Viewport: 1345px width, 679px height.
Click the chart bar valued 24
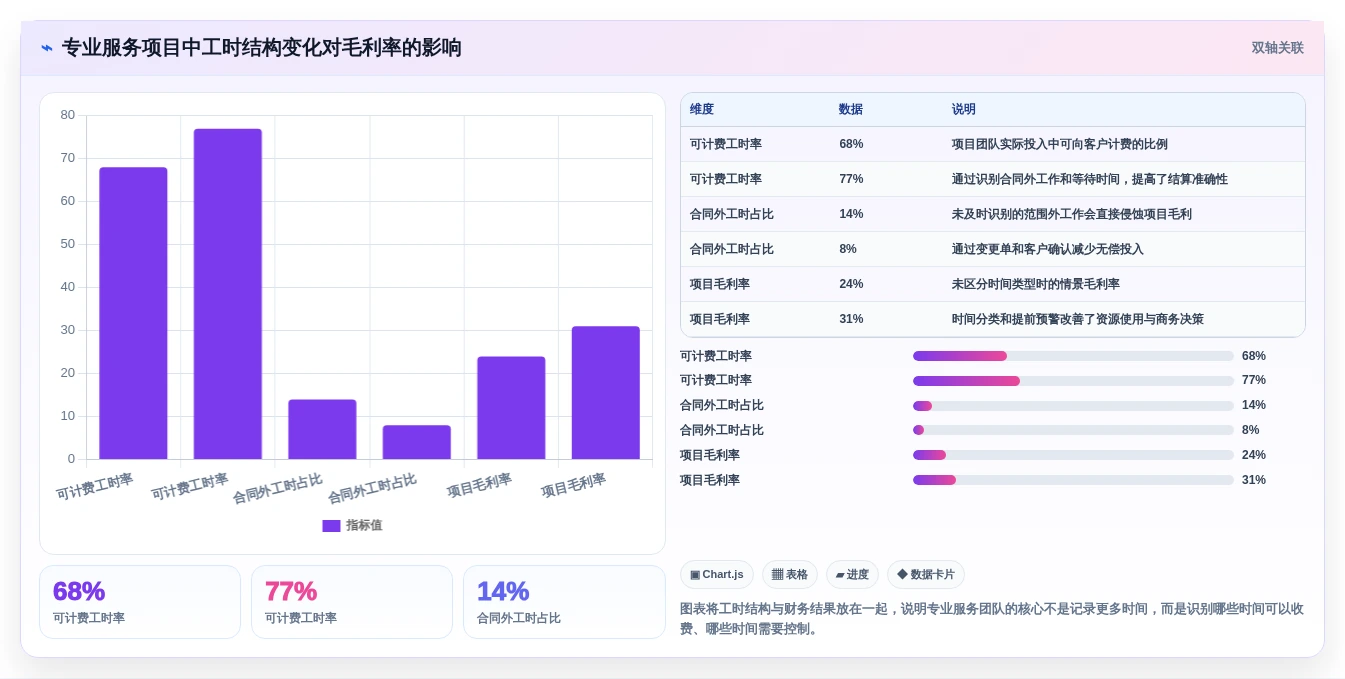click(511, 408)
